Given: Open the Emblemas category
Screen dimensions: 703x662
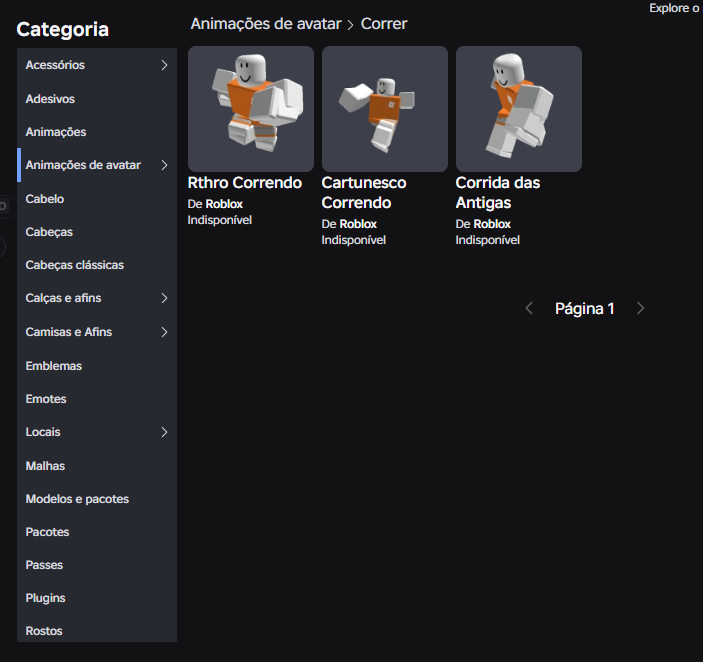Looking at the screenshot, I should 97,366.
